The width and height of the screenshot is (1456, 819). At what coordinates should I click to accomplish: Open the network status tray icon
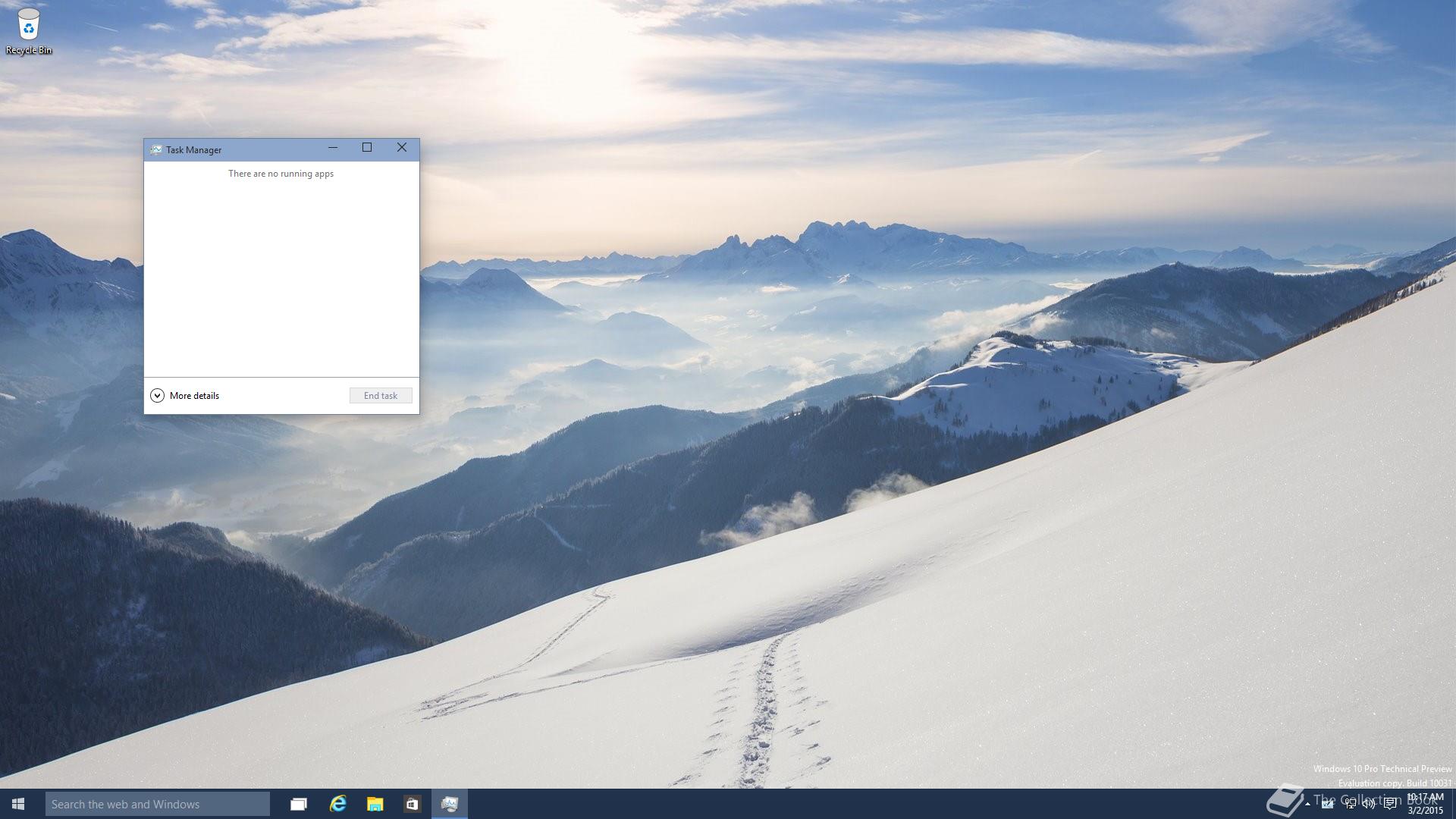[1351, 805]
